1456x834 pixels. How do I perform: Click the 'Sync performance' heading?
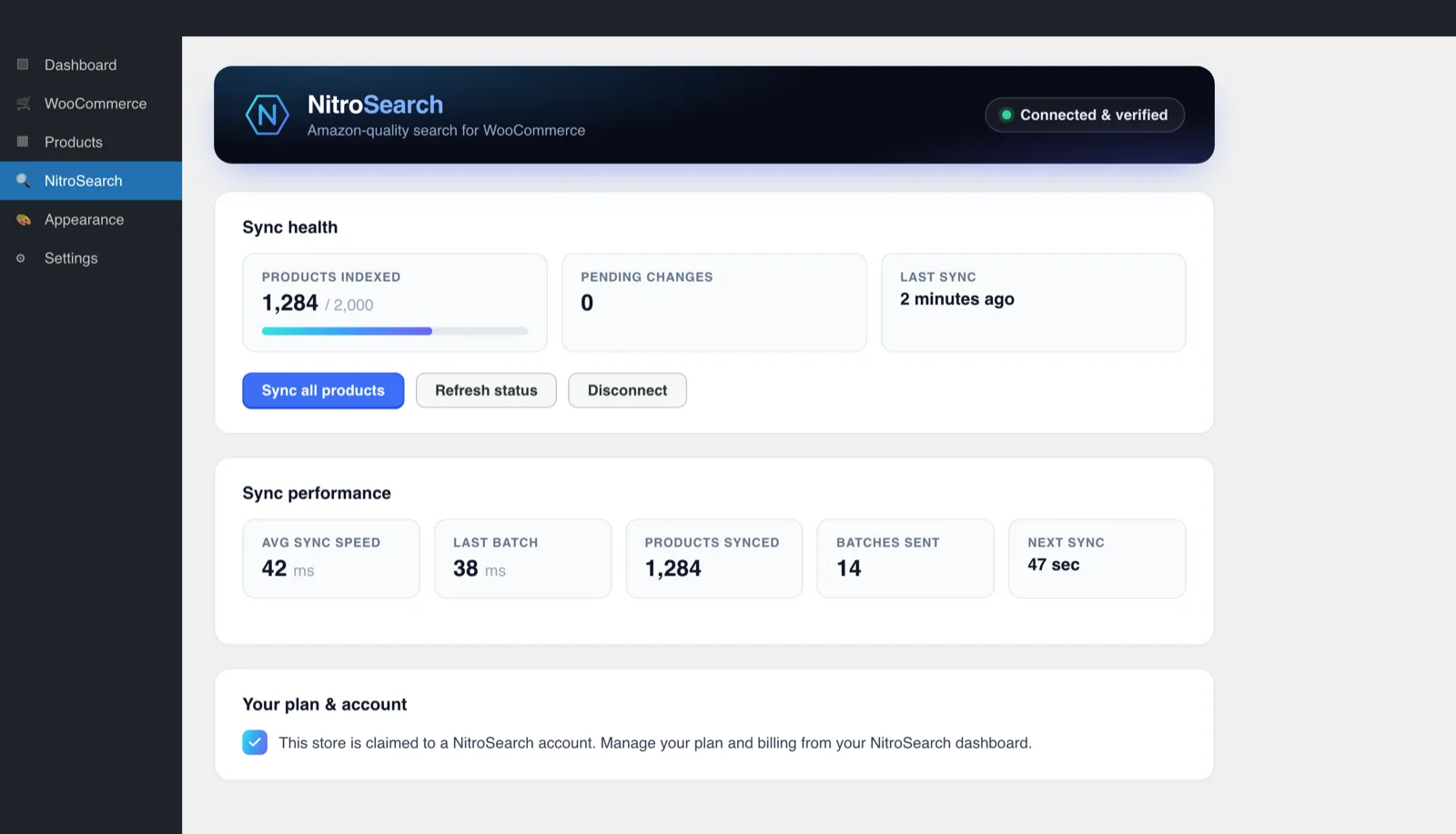tap(317, 493)
